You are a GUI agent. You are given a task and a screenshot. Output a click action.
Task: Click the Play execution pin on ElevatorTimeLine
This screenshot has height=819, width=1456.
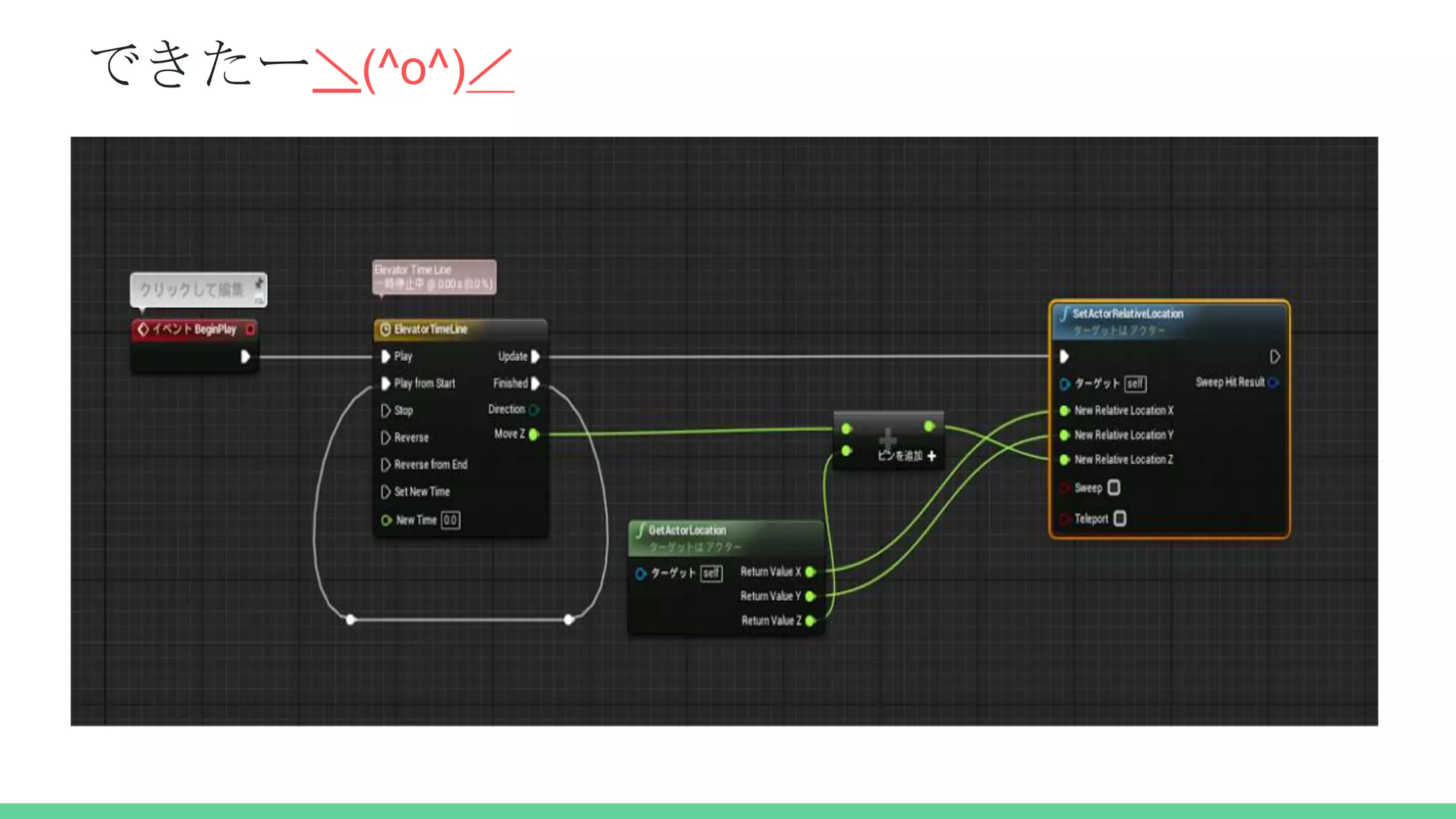[385, 356]
